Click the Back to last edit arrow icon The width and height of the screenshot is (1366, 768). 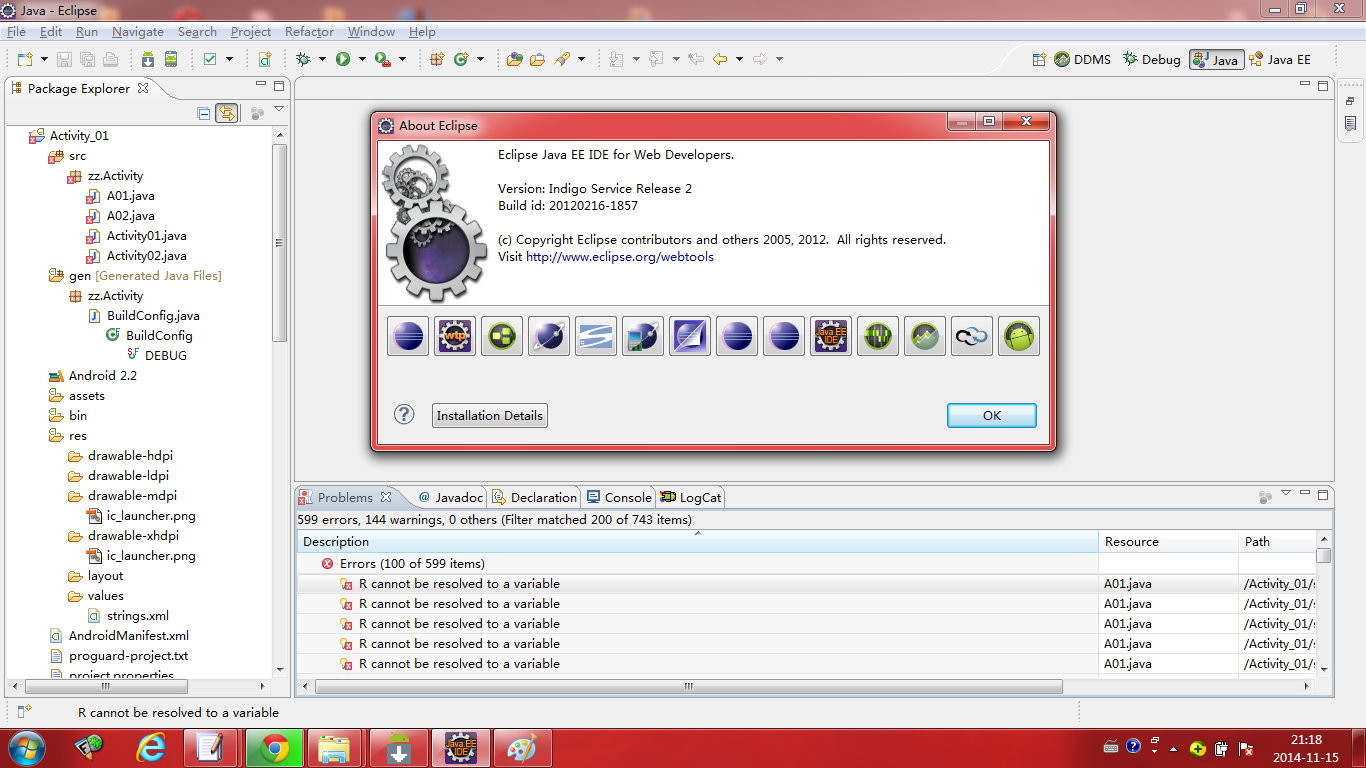[x=696, y=59]
